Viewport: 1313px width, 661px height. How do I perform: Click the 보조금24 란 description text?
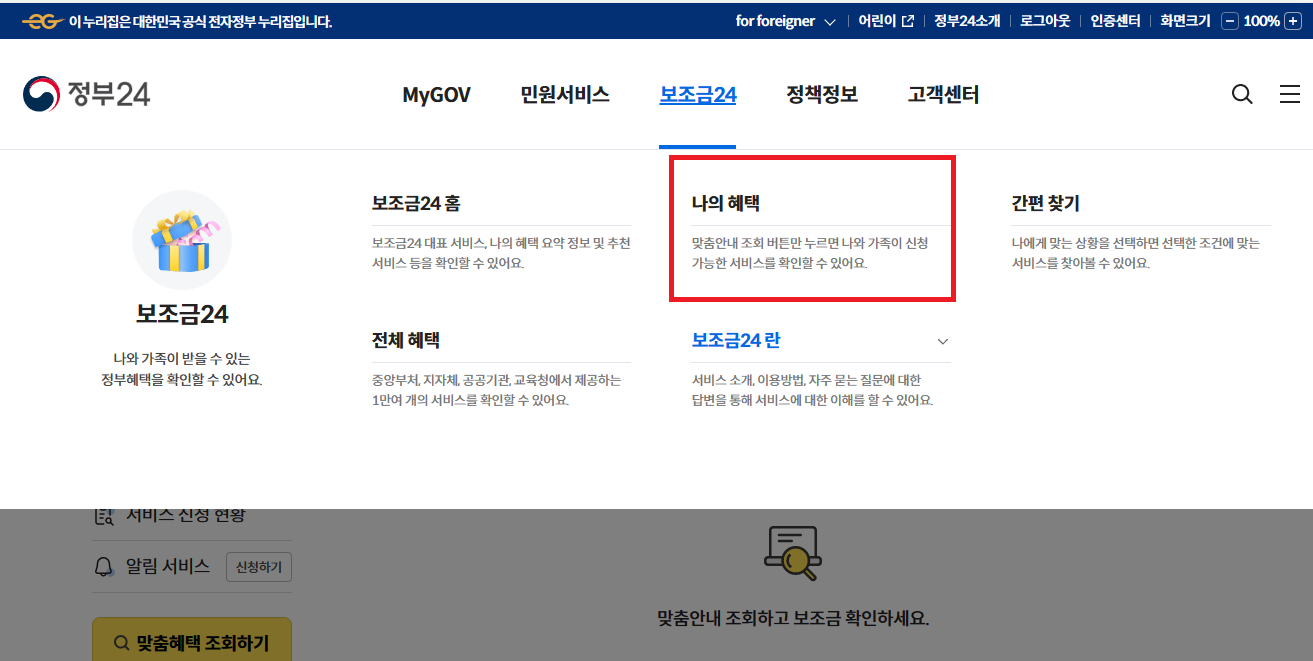tap(812, 390)
